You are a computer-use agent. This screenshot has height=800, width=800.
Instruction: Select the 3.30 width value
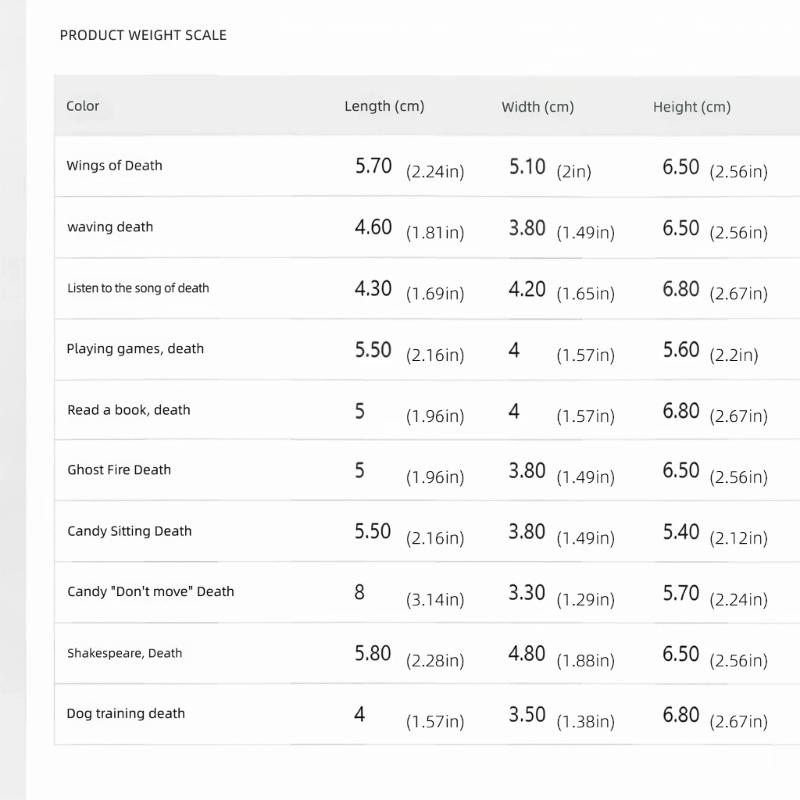click(x=527, y=592)
